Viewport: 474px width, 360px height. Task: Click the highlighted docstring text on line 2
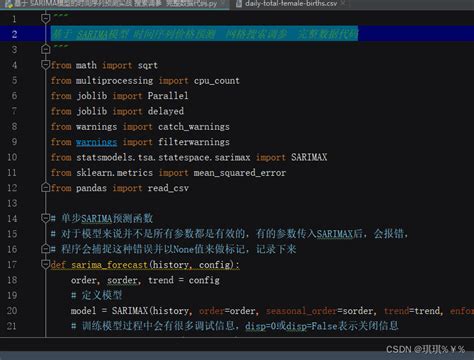click(x=204, y=34)
